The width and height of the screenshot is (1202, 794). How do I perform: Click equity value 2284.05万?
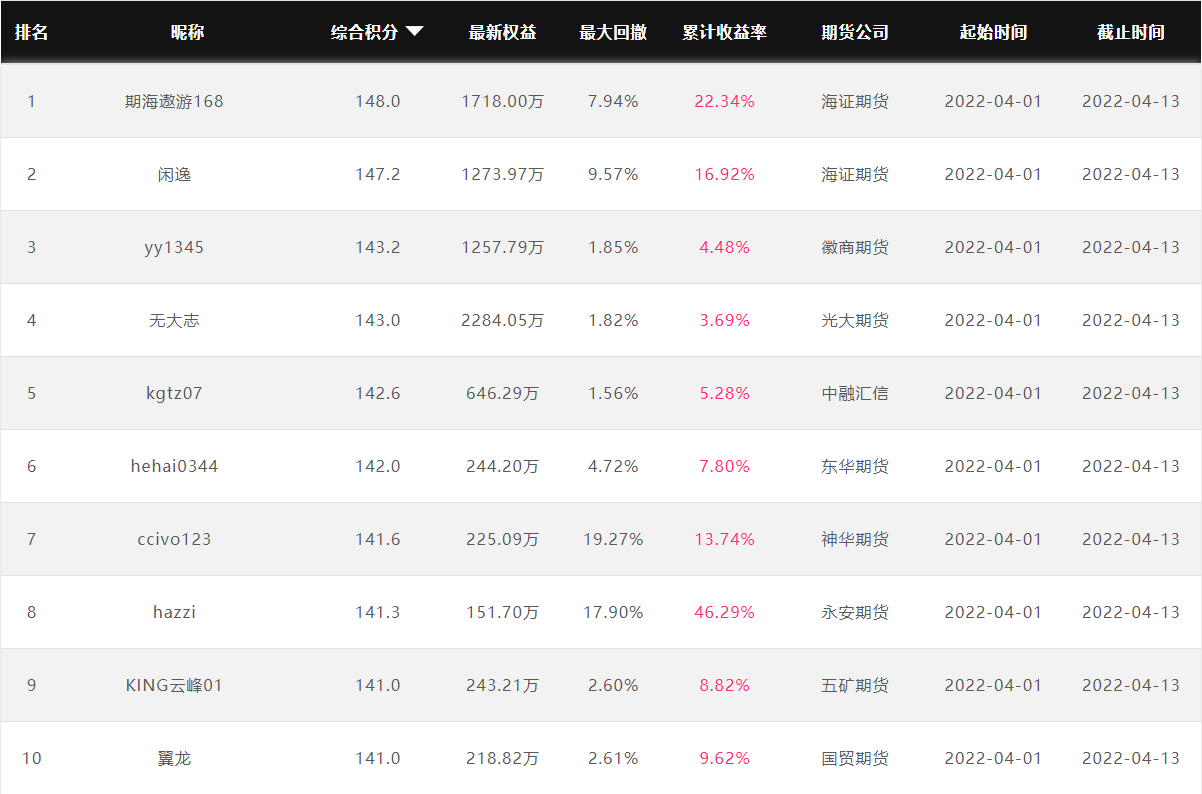[503, 320]
